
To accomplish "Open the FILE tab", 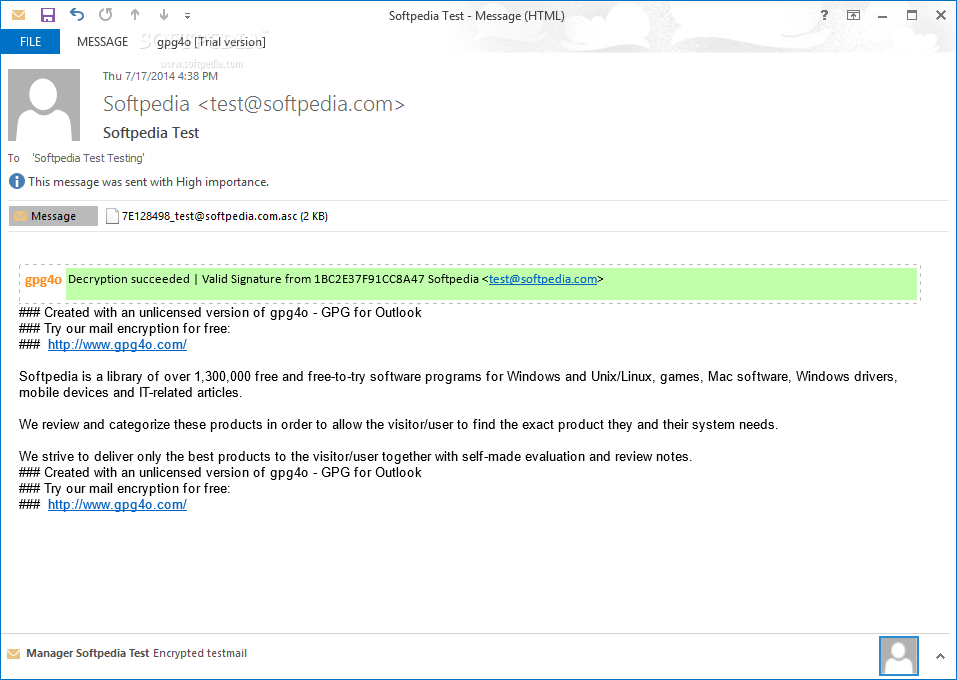I will point(31,42).
